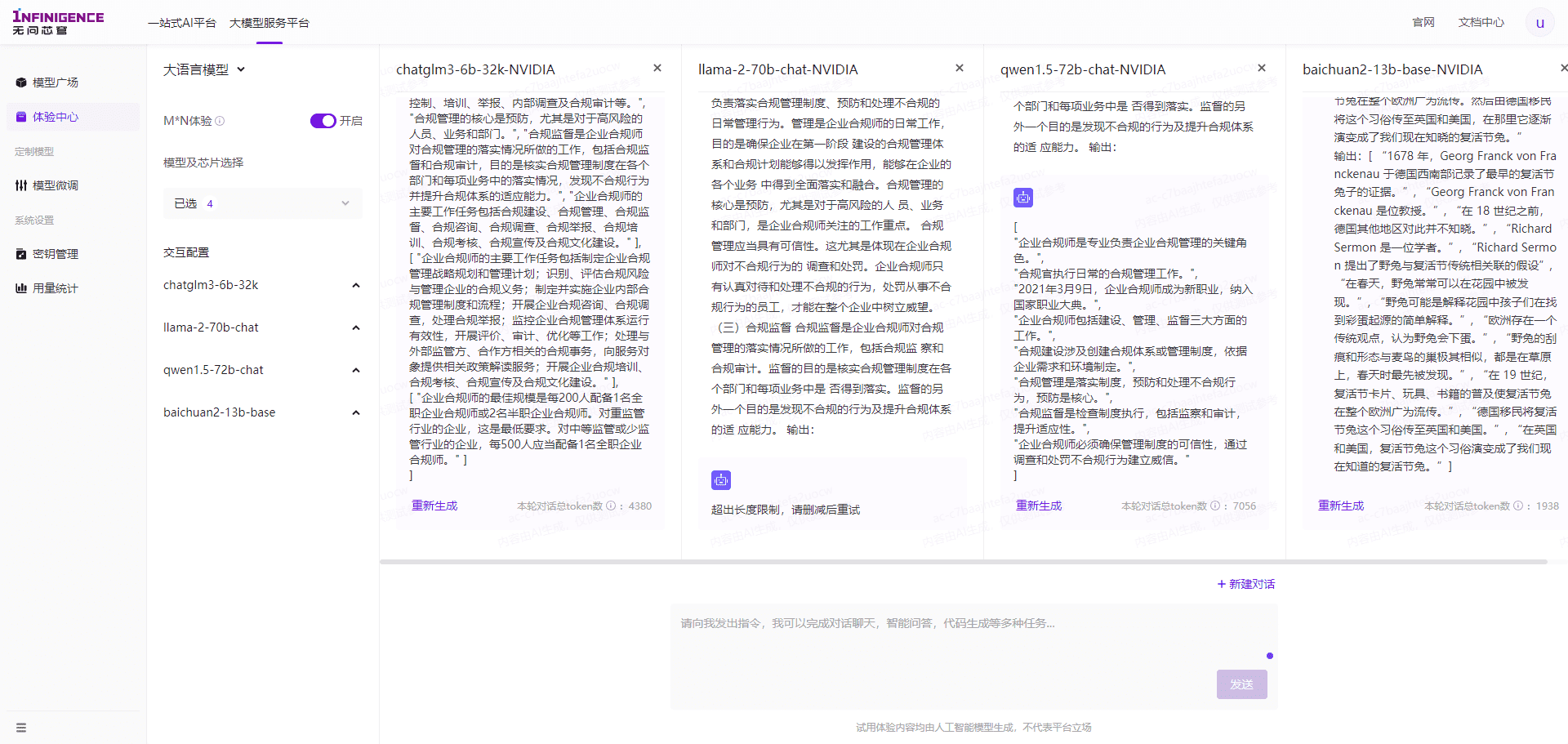This screenshot has width=1568, height=744.
Task: Collapse sidebar using hamburger menu icon
Action: pyautogui.click(x=21, y=728)
